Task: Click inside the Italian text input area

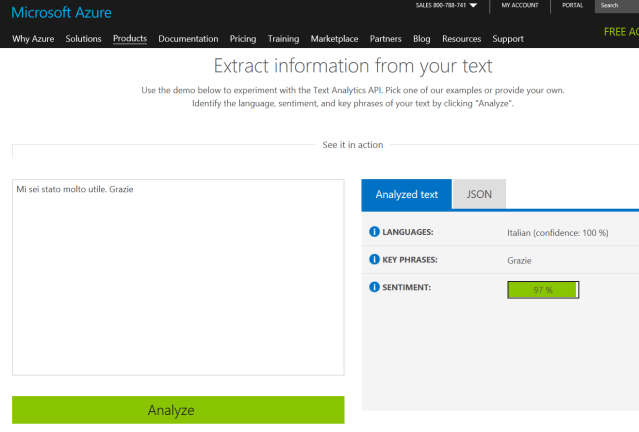Action: [178, 280]
